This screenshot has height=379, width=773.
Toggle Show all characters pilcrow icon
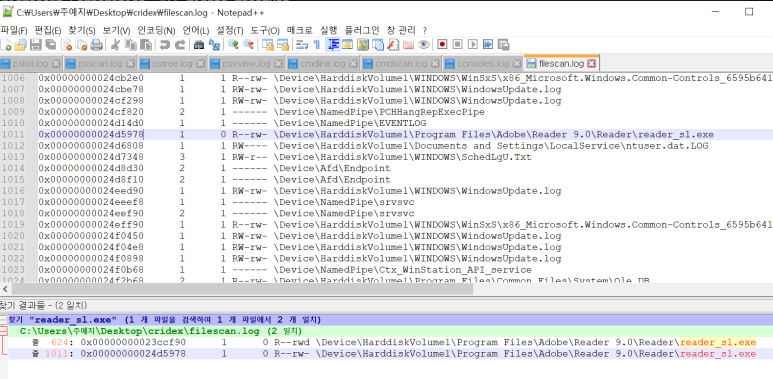pyautogui.click(x=316, y=45)
